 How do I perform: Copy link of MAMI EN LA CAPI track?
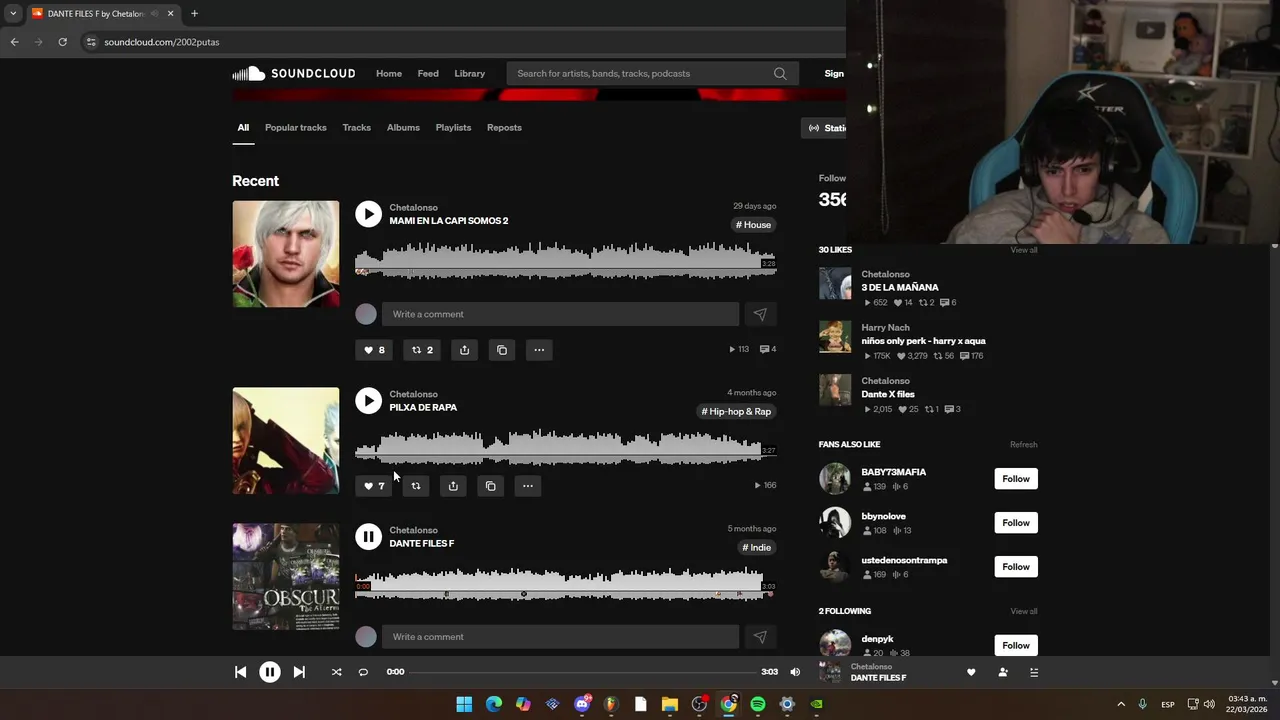(x=502, y=350)
